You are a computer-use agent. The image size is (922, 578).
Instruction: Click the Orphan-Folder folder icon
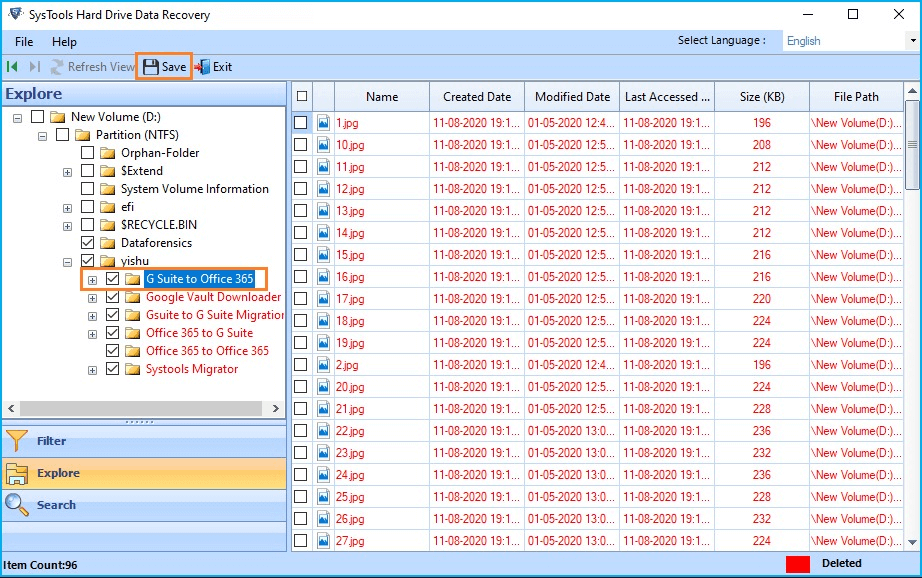point(108,153)
